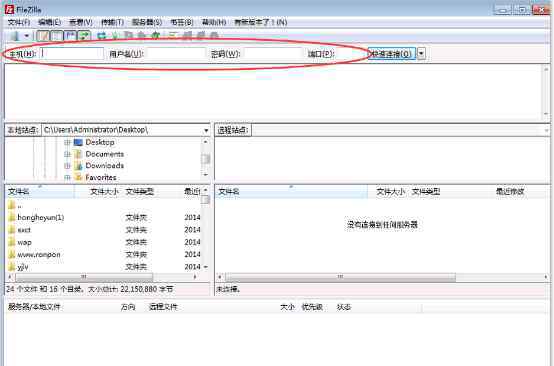Click the local tree vertical scrollbar
Viewport: 554px width, 366px height.
click(x=206, y=159)
